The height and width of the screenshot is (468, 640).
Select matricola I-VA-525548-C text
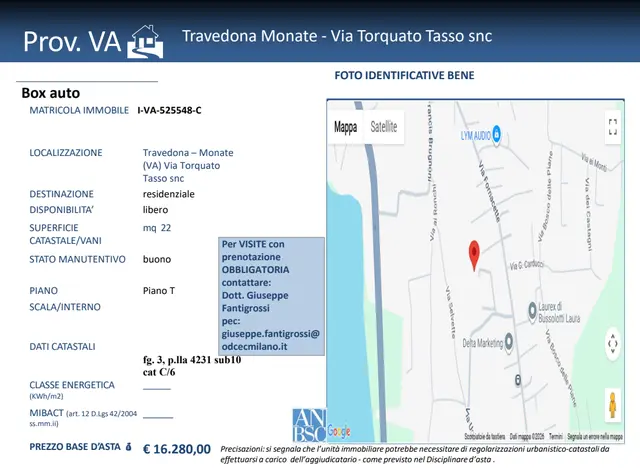[x=169, y=110]
